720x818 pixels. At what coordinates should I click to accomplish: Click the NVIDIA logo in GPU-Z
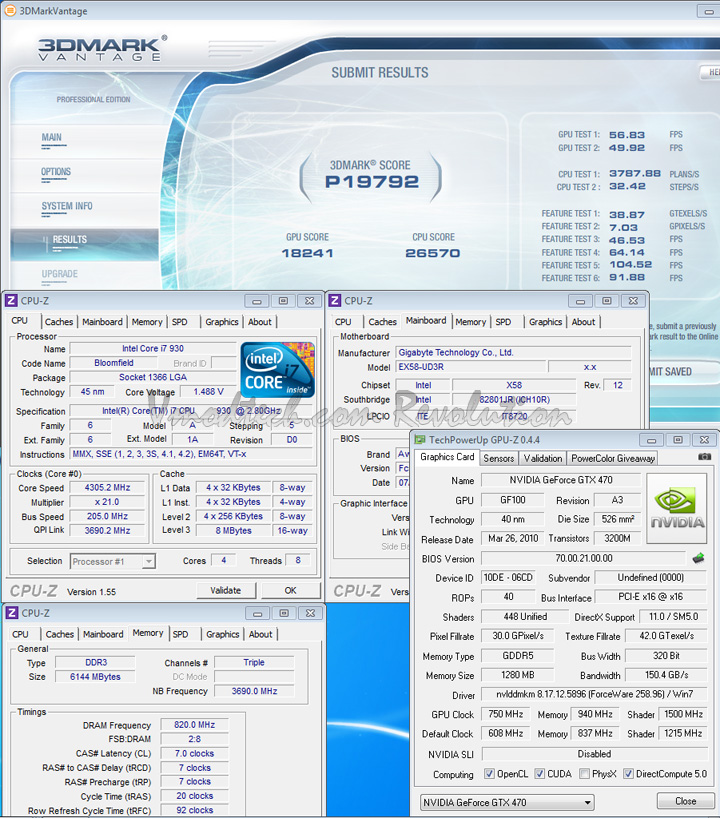[677, 509]
